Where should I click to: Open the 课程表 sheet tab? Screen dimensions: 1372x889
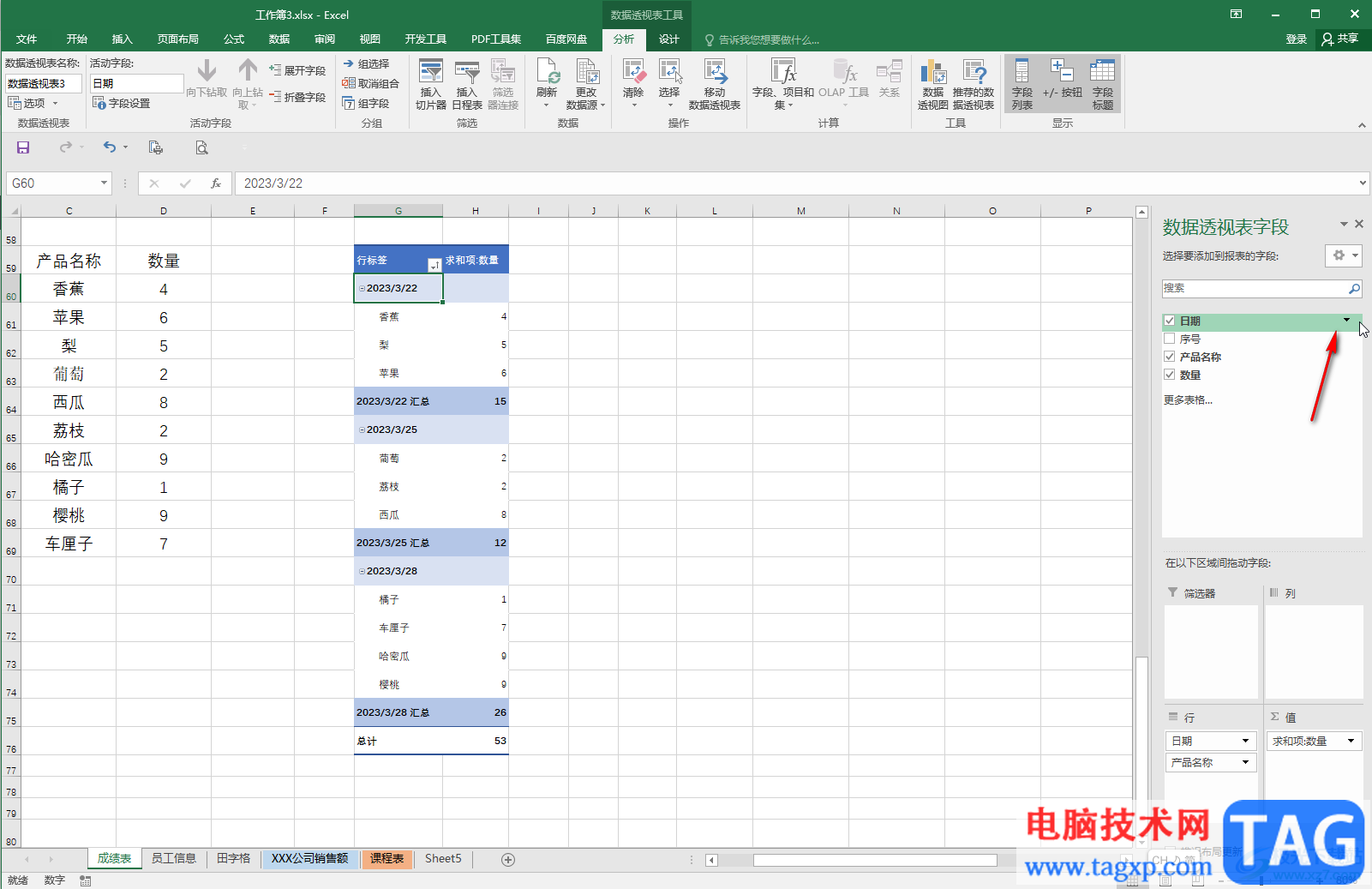[x=387, y=859]
